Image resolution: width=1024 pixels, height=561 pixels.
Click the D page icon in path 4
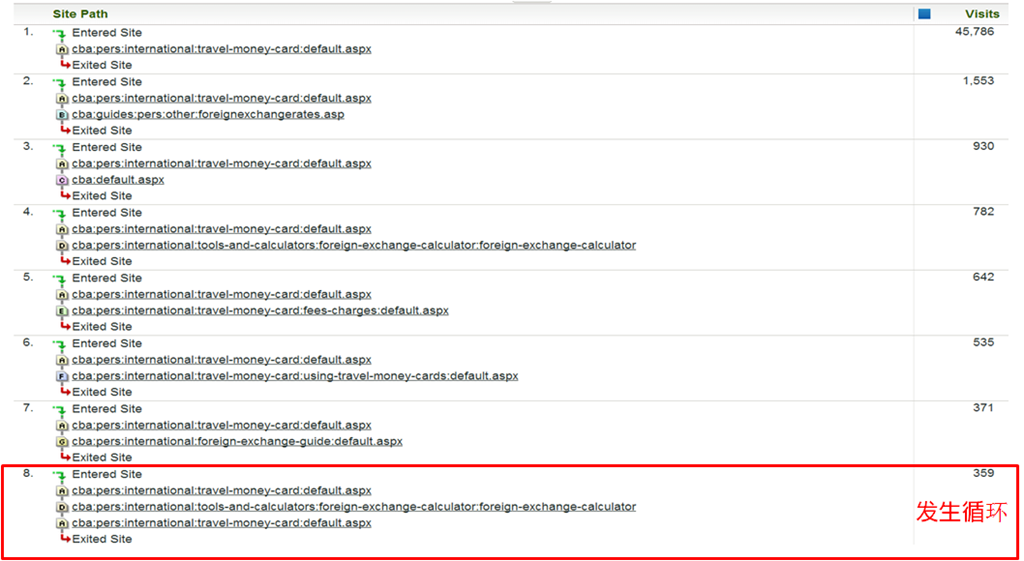[62, 245]
